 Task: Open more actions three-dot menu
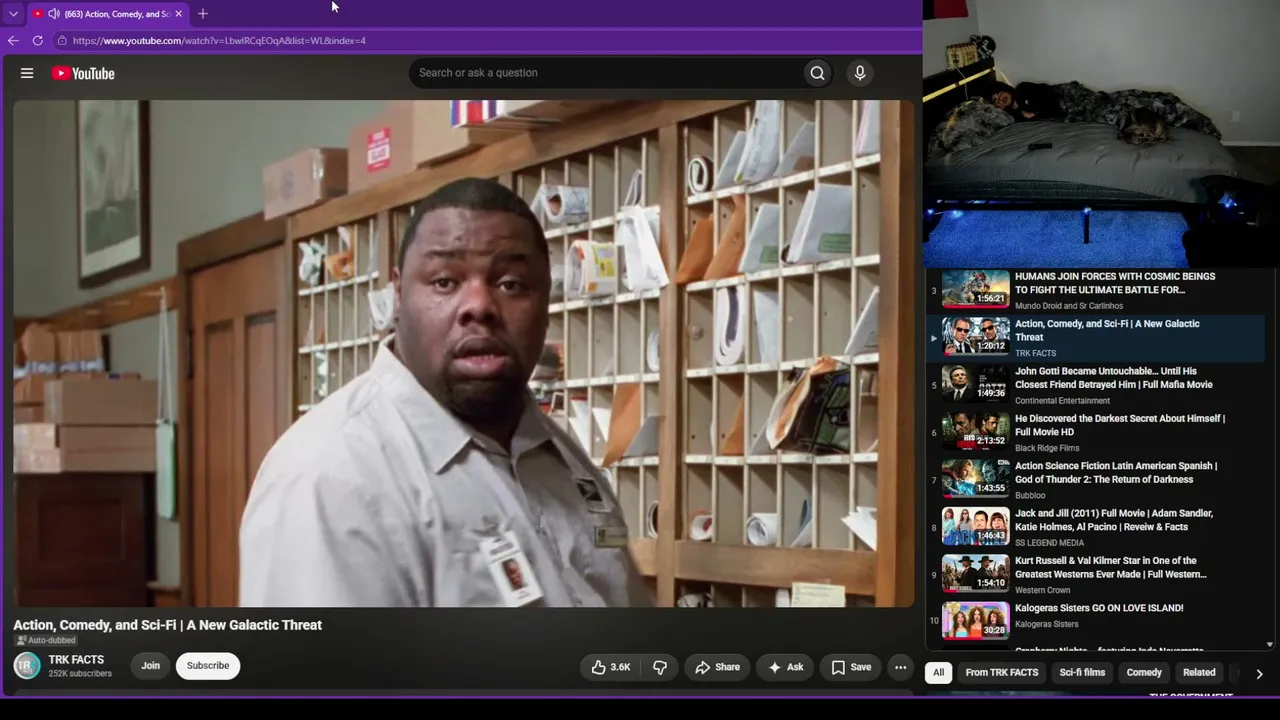click(900, 667)
